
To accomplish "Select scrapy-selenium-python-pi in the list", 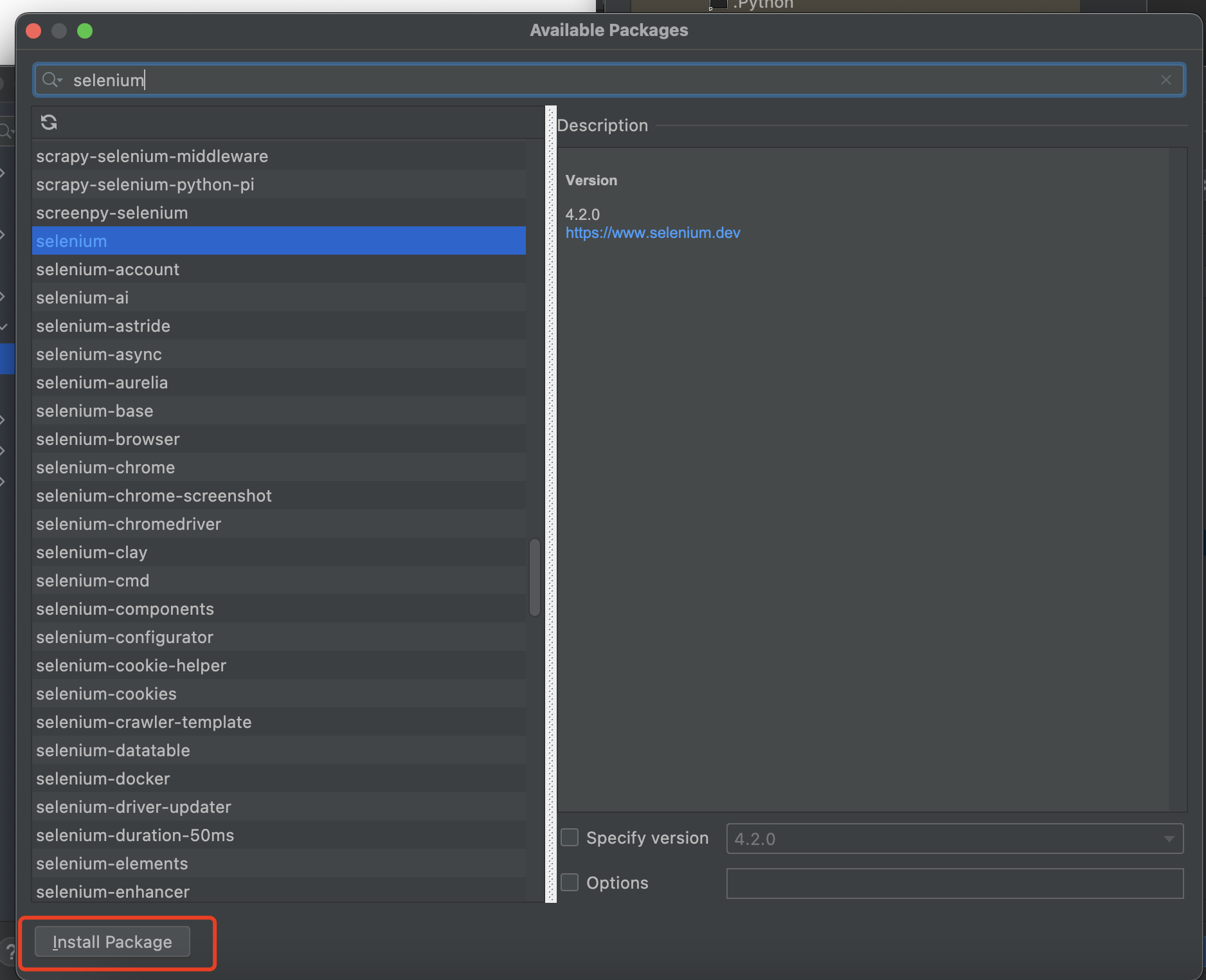I will point(279,184).
